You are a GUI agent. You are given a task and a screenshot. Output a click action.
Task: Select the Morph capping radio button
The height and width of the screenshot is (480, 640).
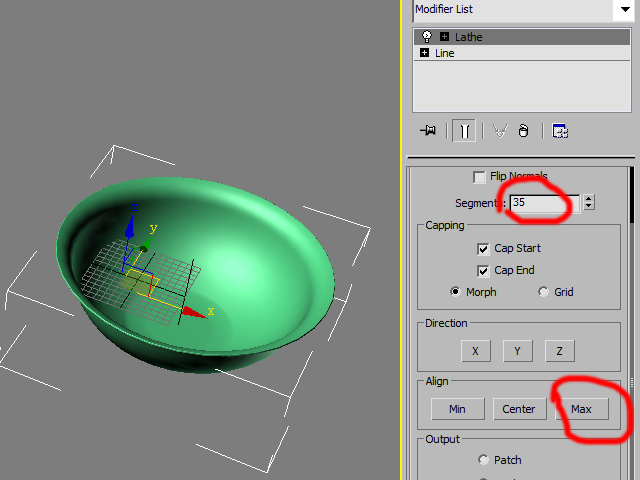[x=456, y=292]
